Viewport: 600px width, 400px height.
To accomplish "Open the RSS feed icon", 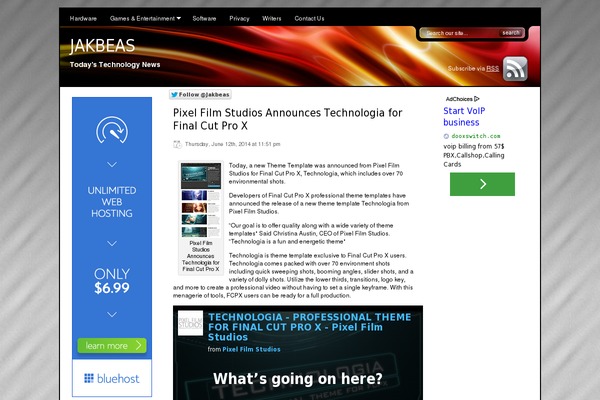I will (x=515, y=69).
